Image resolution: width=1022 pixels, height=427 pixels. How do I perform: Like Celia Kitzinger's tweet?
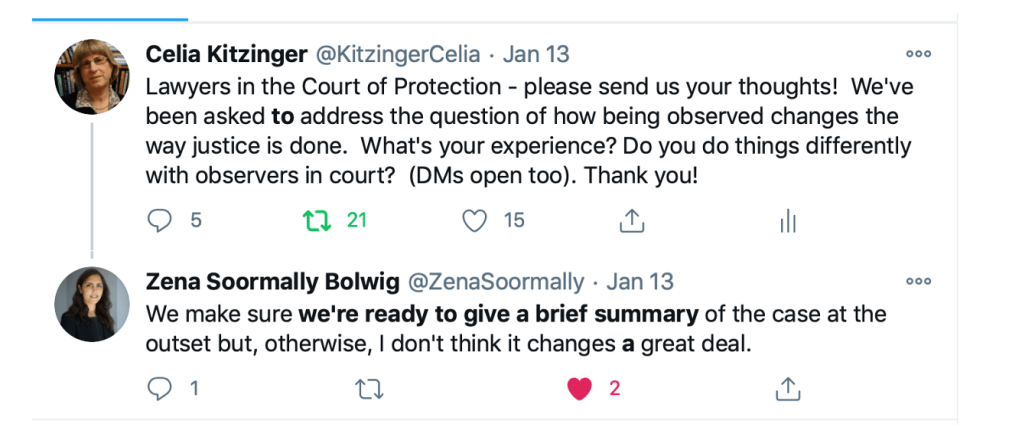click(475, 220)
